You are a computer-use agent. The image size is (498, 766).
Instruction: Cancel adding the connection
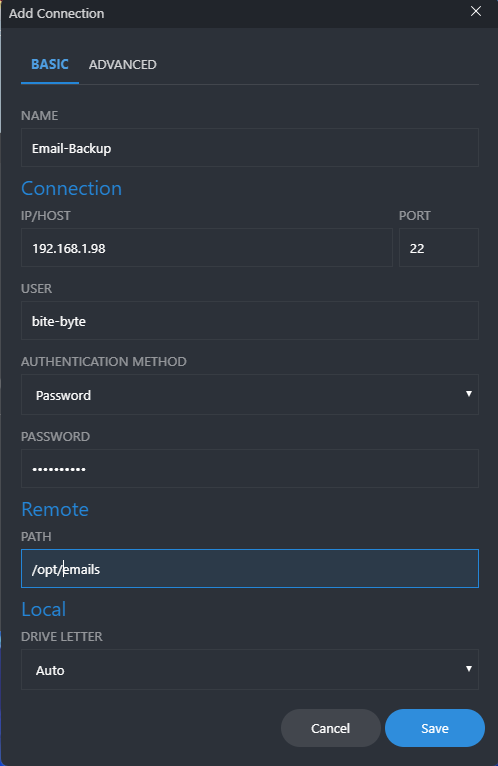[x=331, y=728]
